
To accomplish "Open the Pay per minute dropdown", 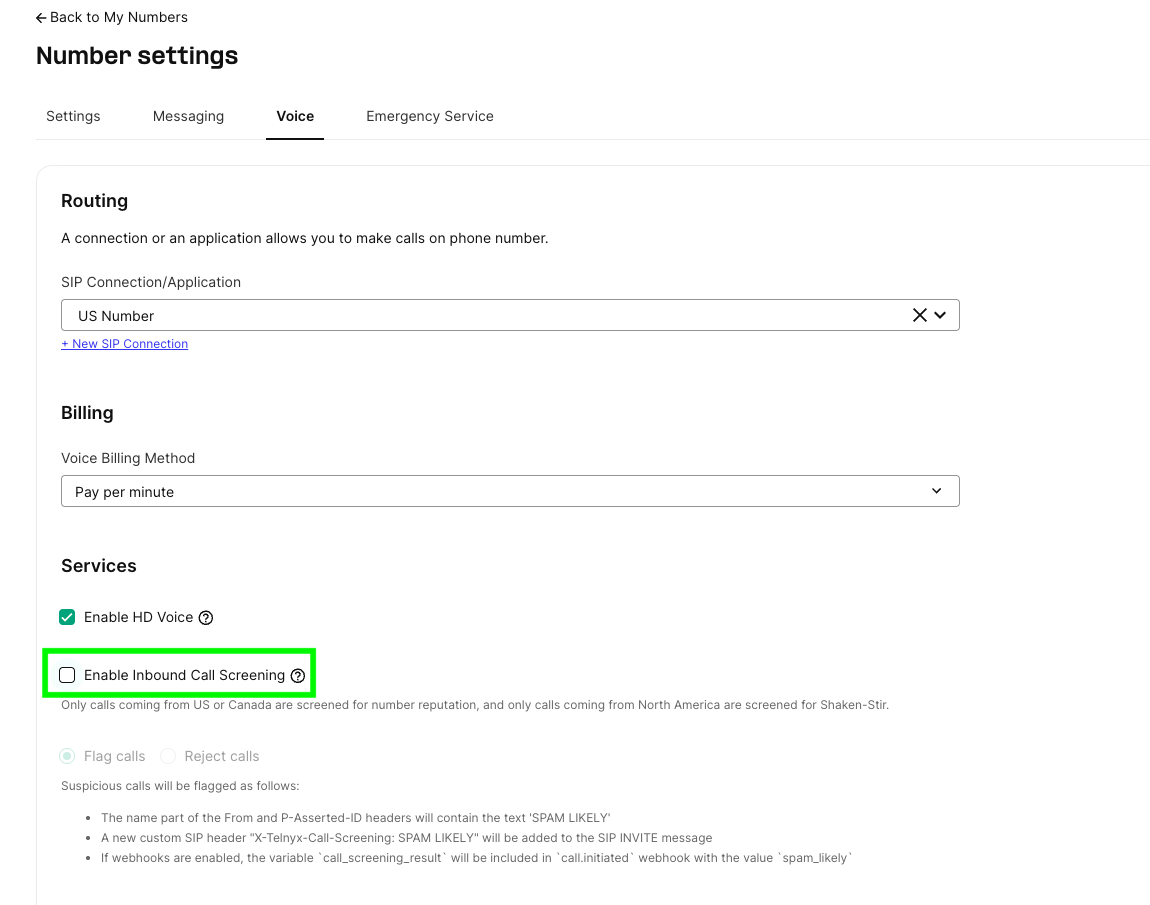I will pos(510,491).
